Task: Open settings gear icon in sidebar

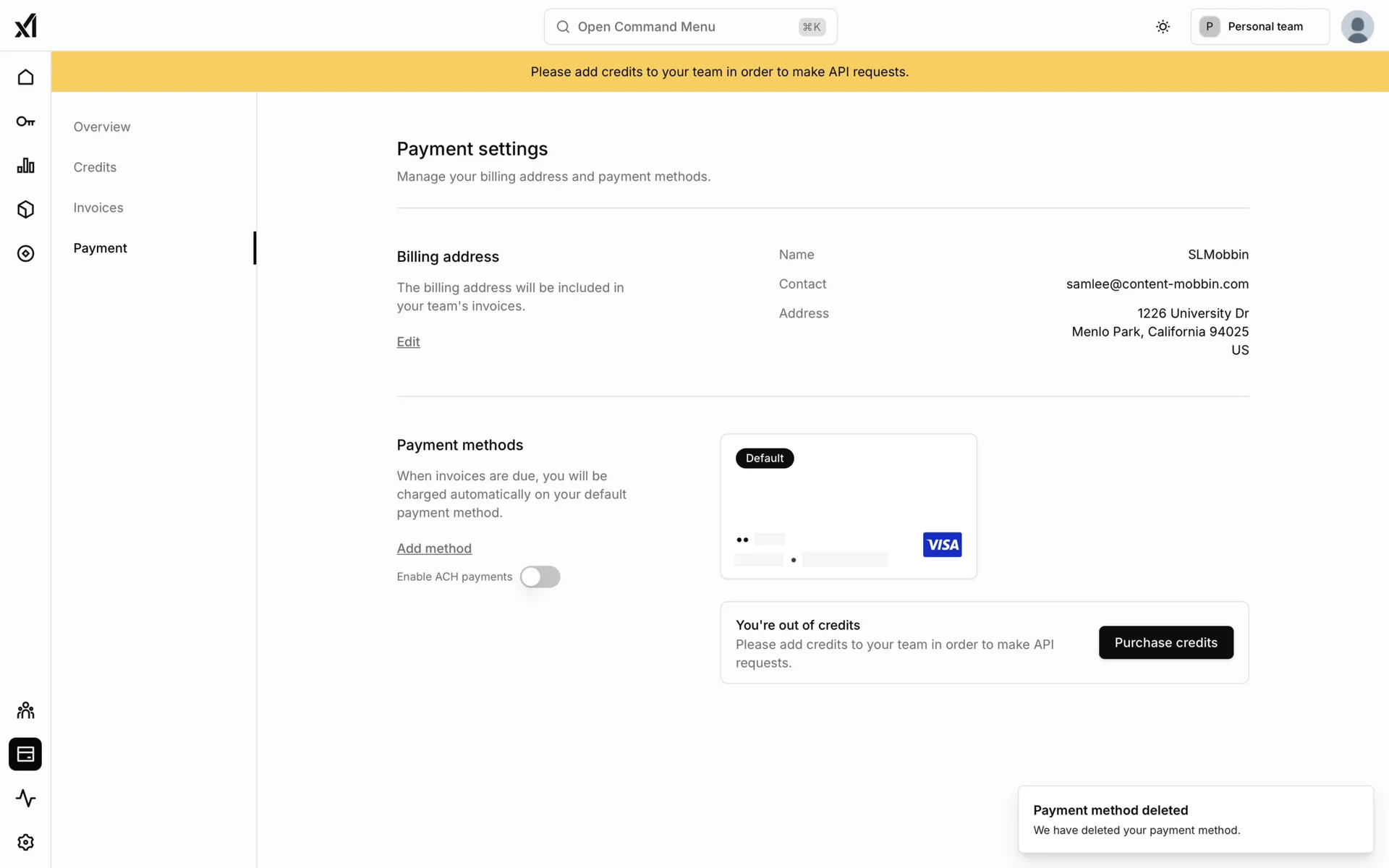Action: [x=25, y=843]
